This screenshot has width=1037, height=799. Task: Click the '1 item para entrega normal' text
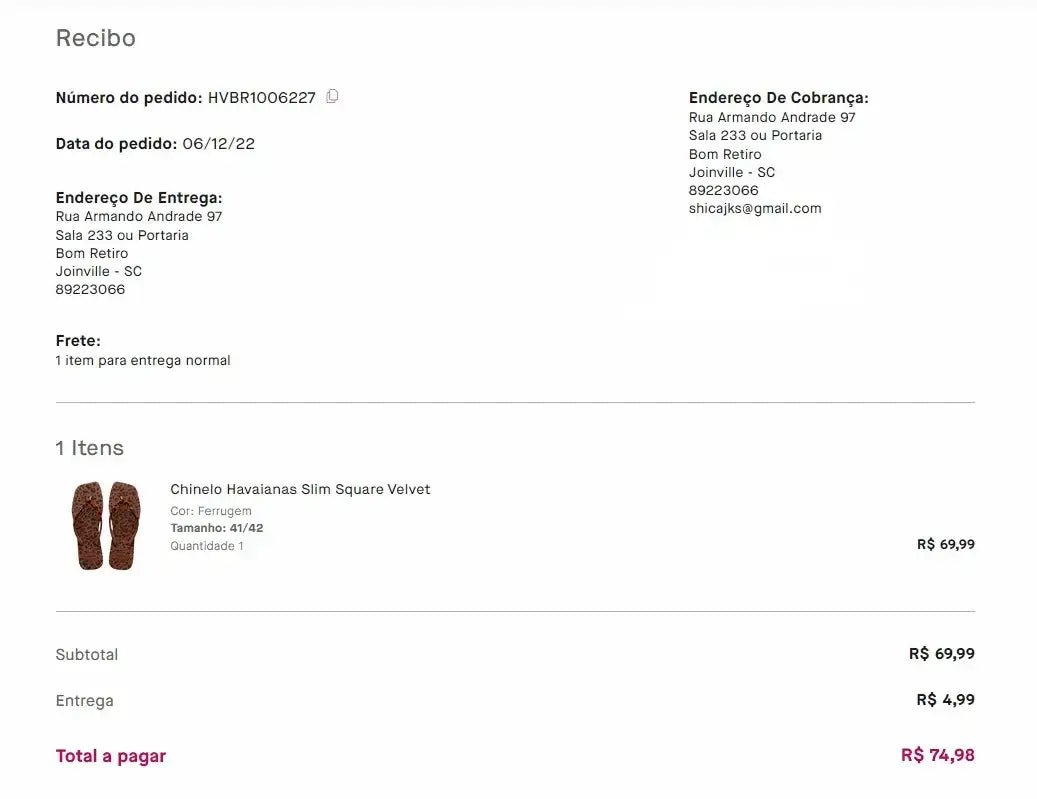coord(143,360)
